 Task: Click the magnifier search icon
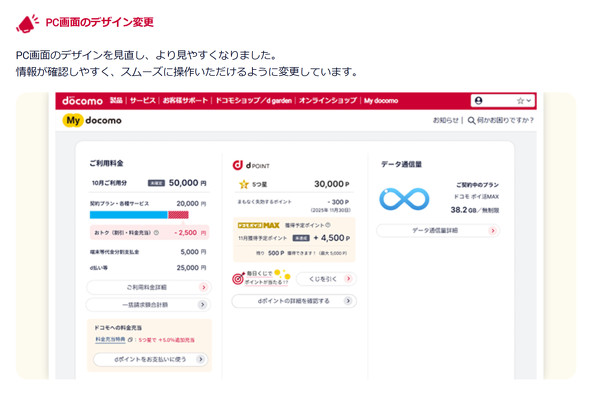coord(471,120)
